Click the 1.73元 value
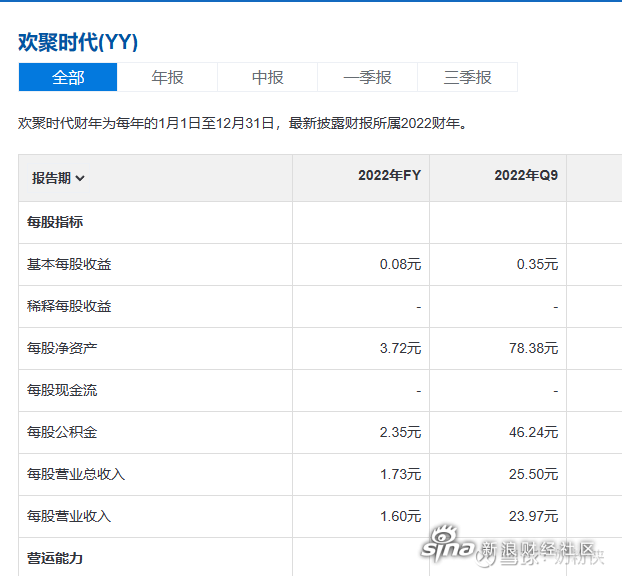This screenshot has width=622, height=576. click(400, 474)
